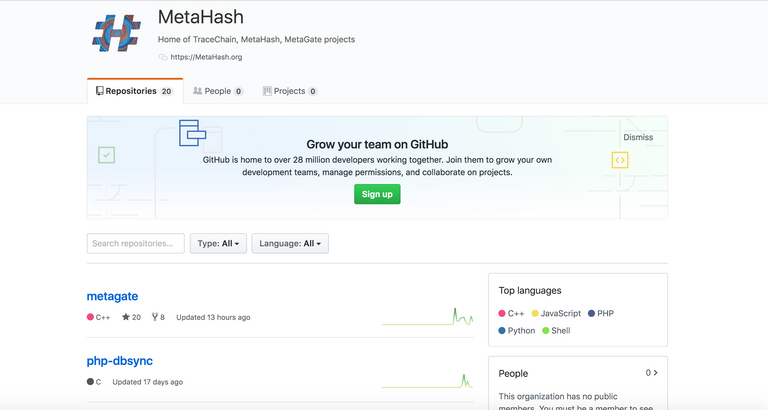768x410 pixels.
Task: Switch to the People tab
Action: pyautogui.click(x=218, y=91)
